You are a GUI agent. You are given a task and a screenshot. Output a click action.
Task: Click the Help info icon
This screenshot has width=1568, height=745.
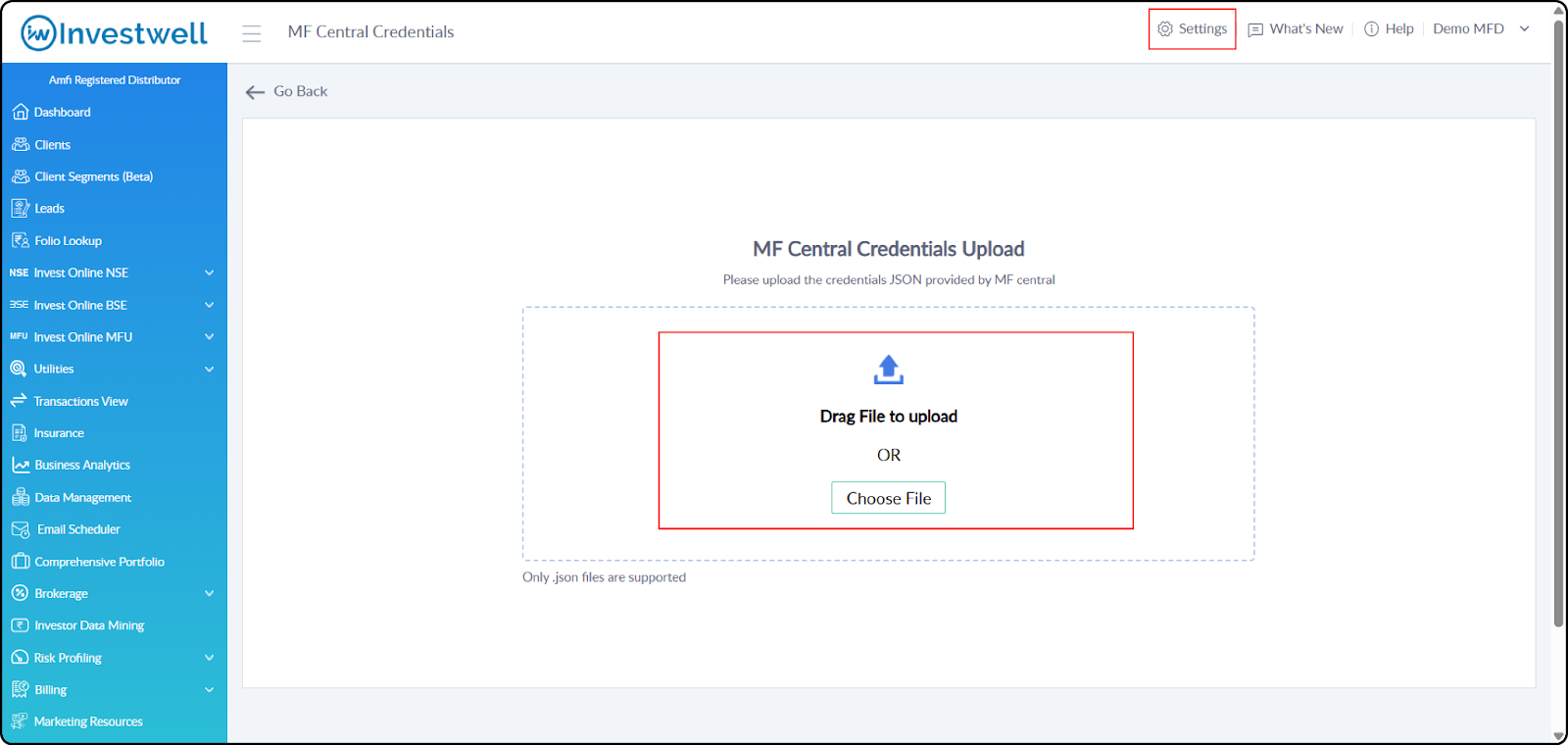coord(1372,29)
